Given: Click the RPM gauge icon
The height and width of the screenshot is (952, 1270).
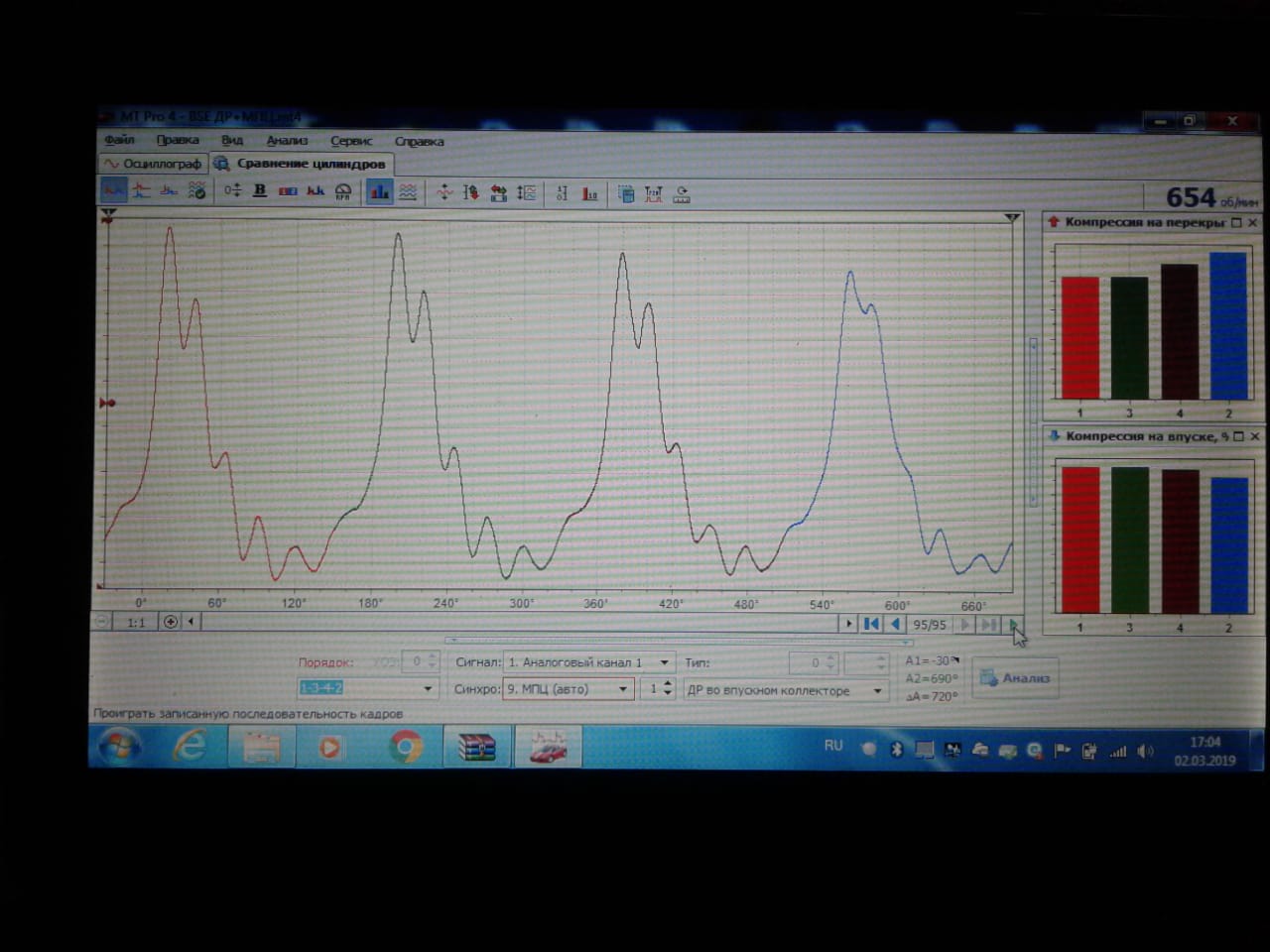Looking at the screenshot, I should [343, 191].
